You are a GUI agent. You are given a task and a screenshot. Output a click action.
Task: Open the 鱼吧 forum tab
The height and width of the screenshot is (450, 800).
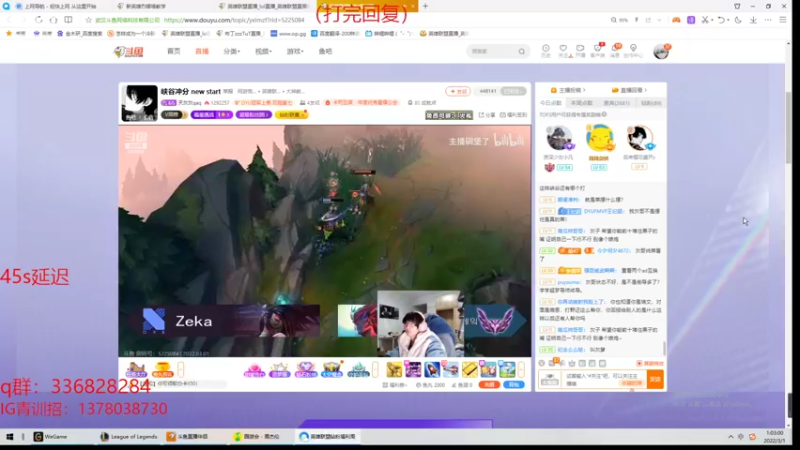click(x=326, y=52)
